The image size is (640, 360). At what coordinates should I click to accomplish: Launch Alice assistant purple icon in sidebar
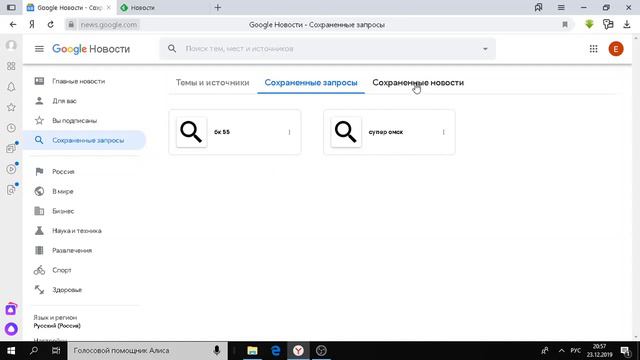click(x=11, y=329)
